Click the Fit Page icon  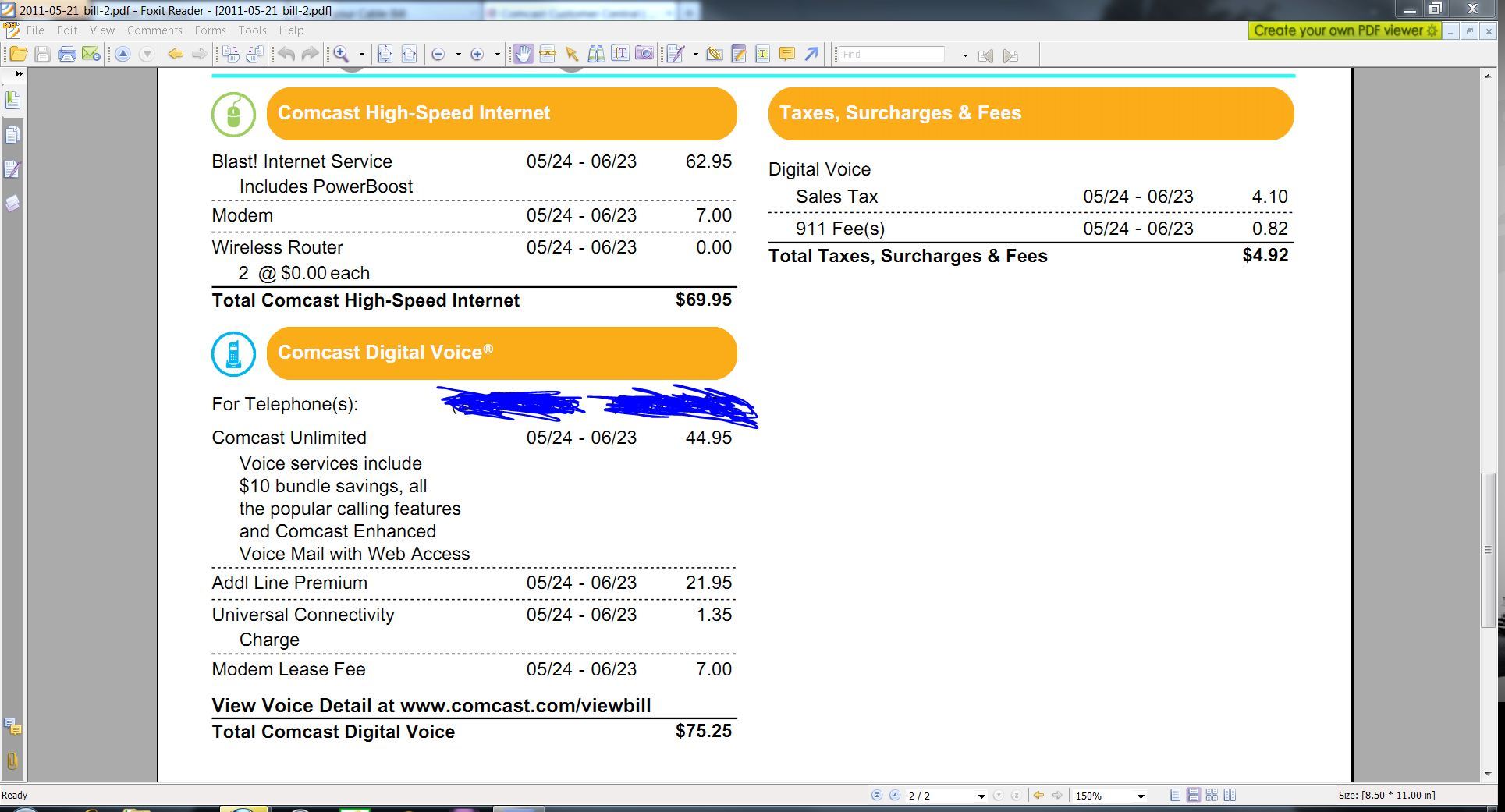click(x=385, y=54)
